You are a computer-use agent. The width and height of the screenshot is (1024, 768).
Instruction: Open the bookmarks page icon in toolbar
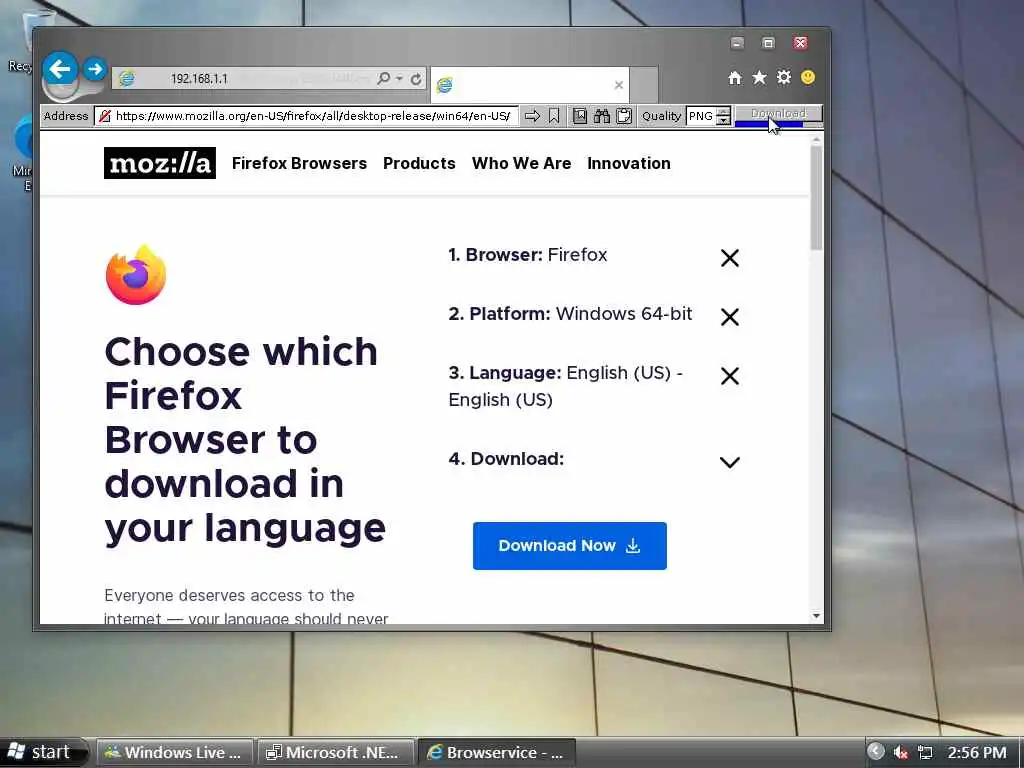point(579,116)
